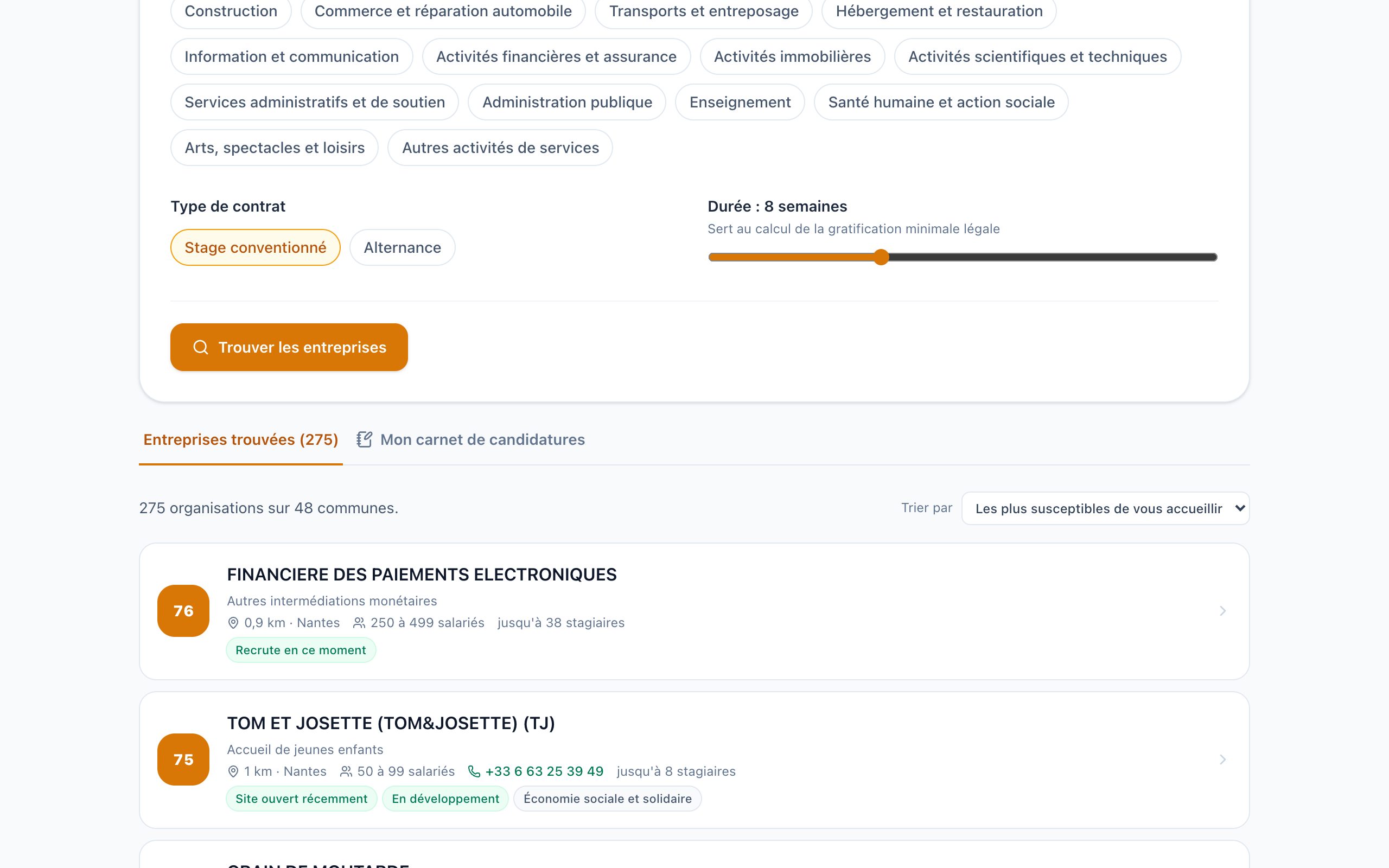Click the Trouver les entreprises button
This screenshot has height=868, width=1389.
(289, 347)
